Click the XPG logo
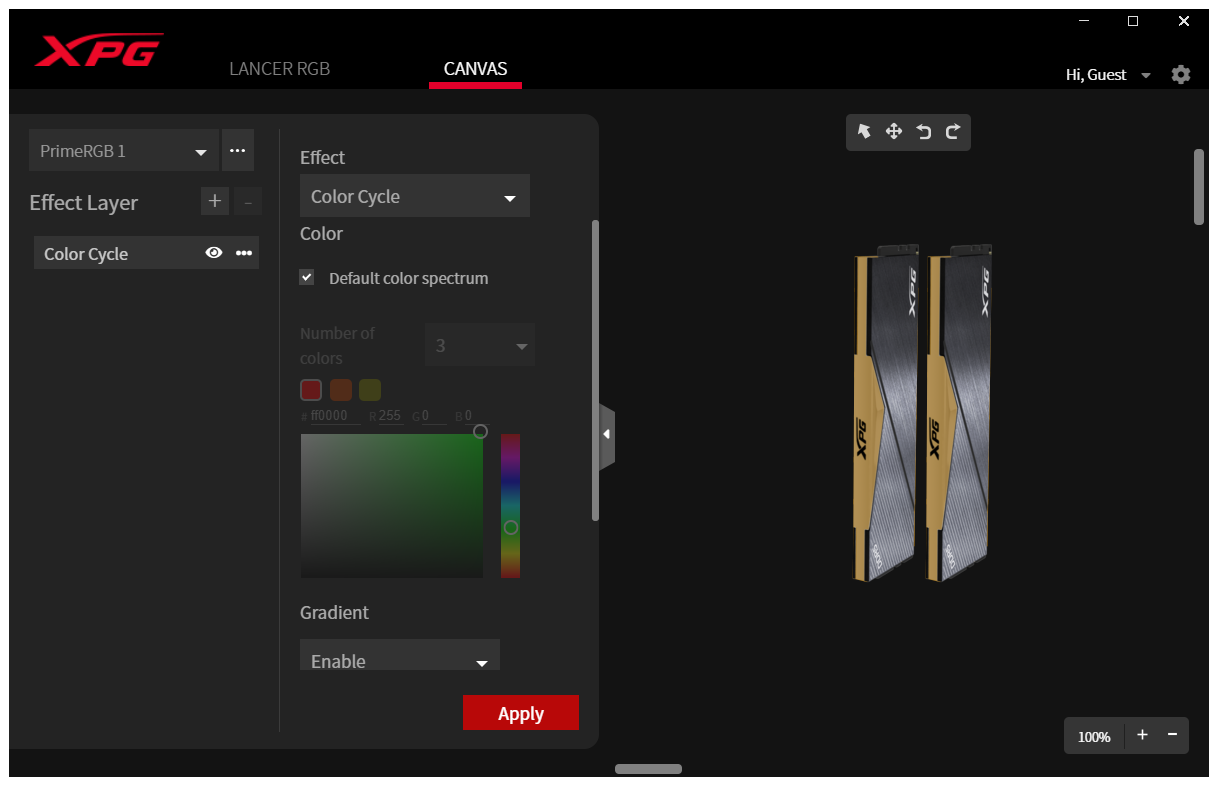 (98, 50)
